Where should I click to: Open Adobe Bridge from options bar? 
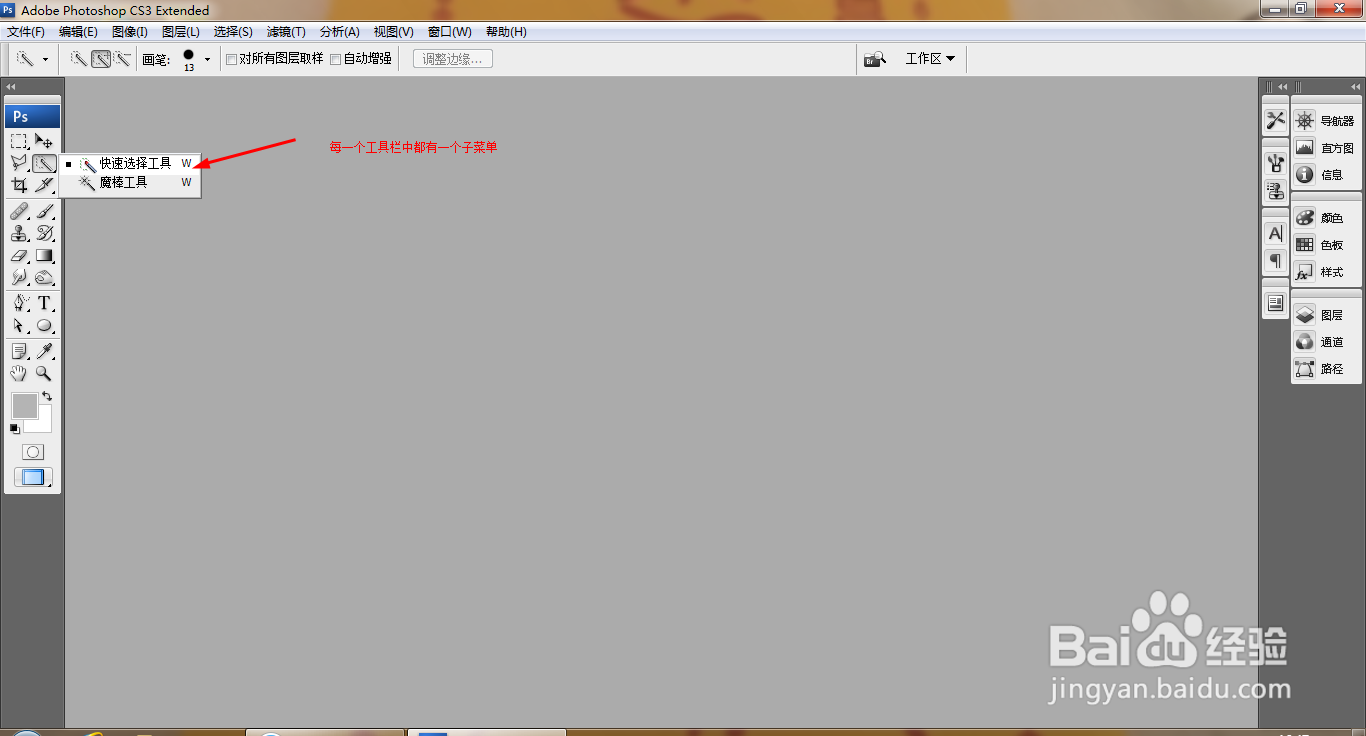(875, 59)
